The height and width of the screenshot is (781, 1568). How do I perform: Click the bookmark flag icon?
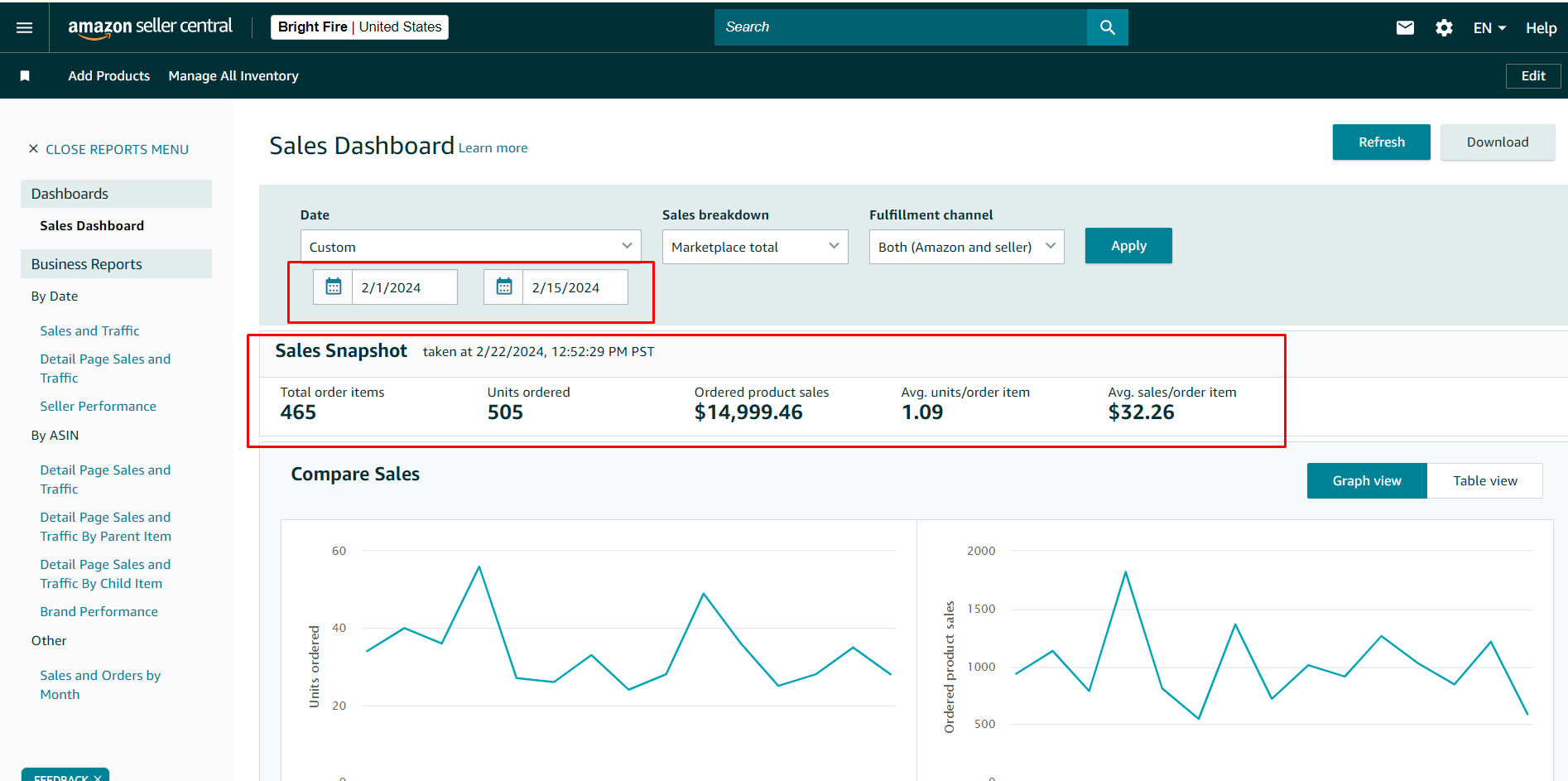(25, 76)
